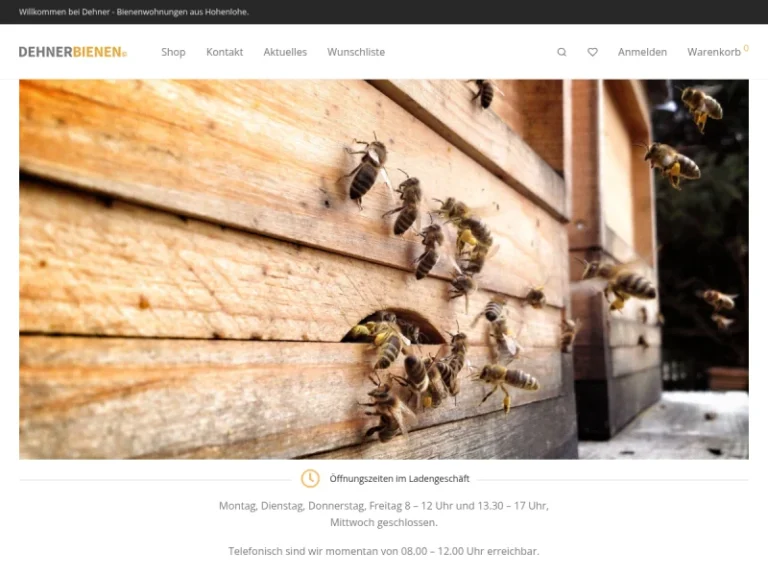The width and height of the screenshot is (768, 576).
Task: Click the Mittwoch geschlossen text
Action: [383, 522]
